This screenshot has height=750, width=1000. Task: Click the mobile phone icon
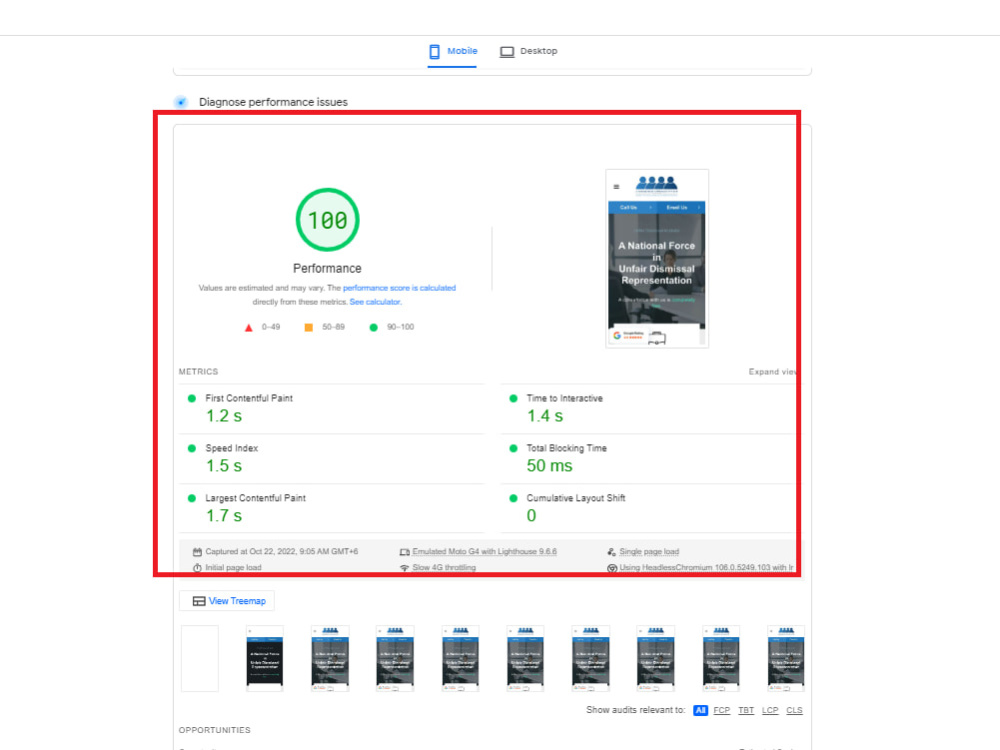(x=434, y=51)
